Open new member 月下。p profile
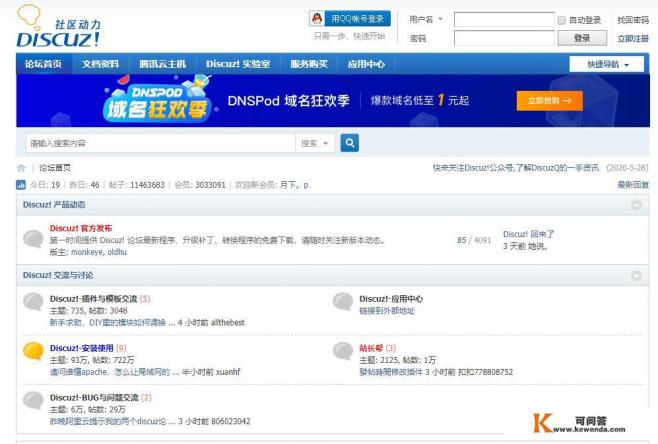 294,185
